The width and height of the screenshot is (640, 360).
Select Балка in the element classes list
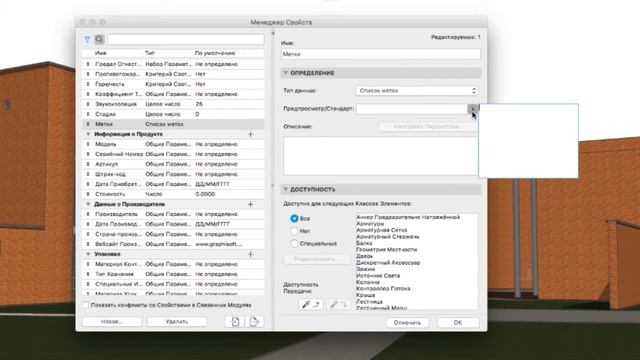364,243
